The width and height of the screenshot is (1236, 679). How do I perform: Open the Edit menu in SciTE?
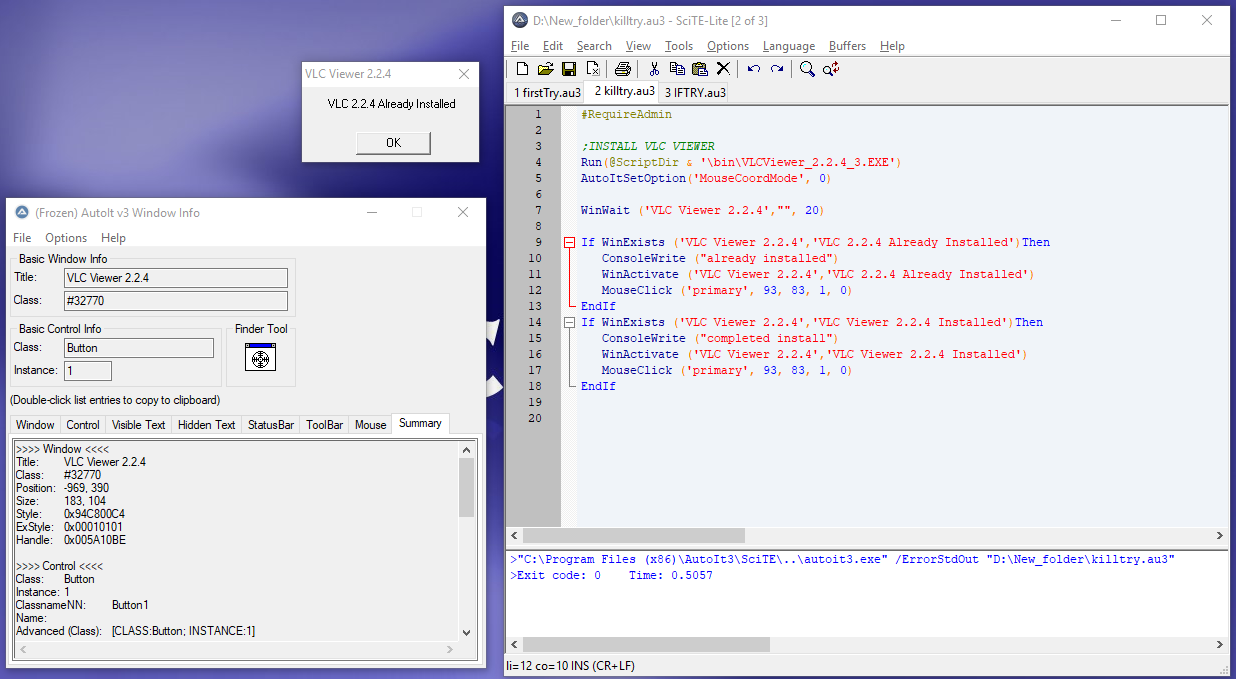[x=553, y=46]
